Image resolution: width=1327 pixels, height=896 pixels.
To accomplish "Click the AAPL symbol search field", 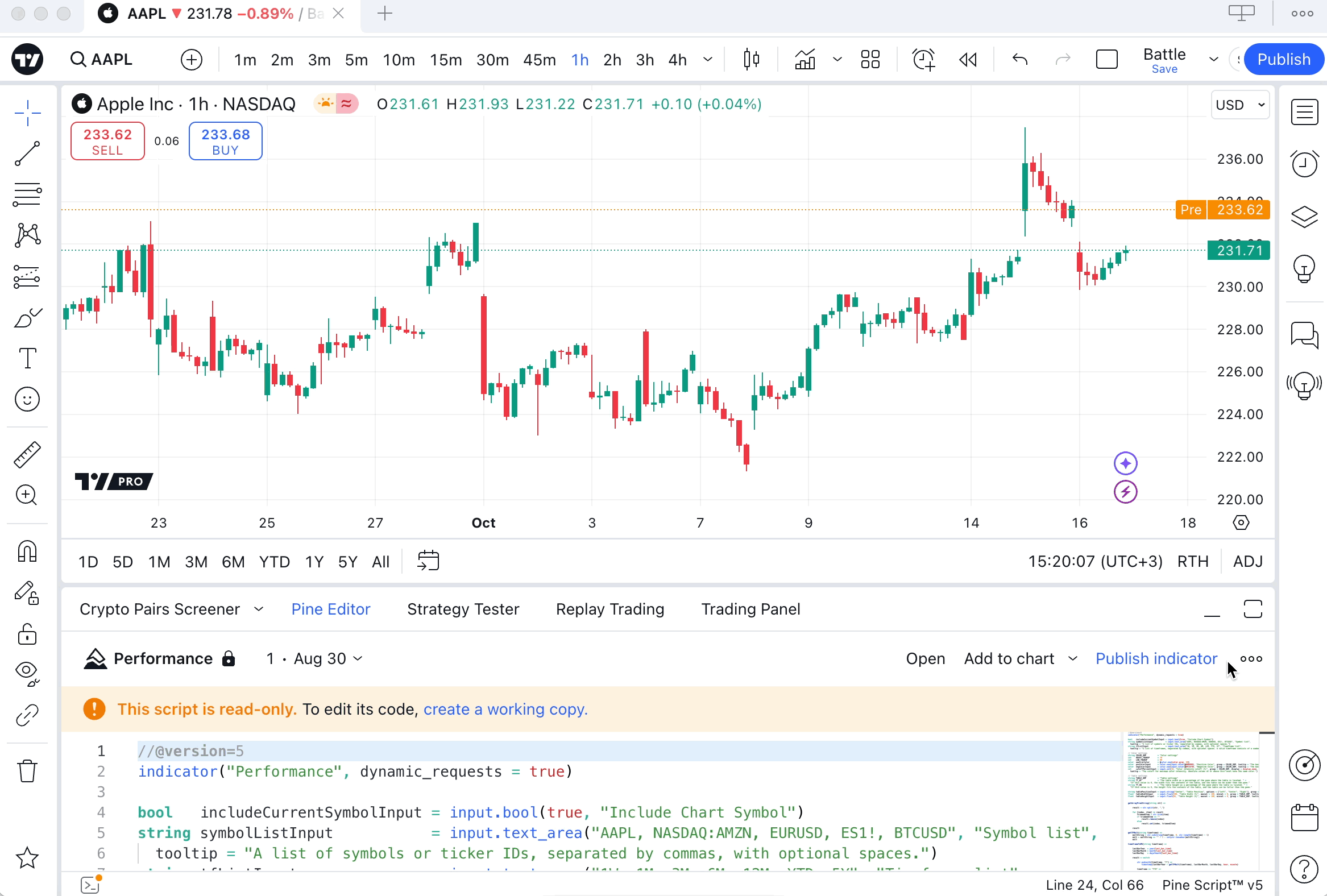I will 102,59.
